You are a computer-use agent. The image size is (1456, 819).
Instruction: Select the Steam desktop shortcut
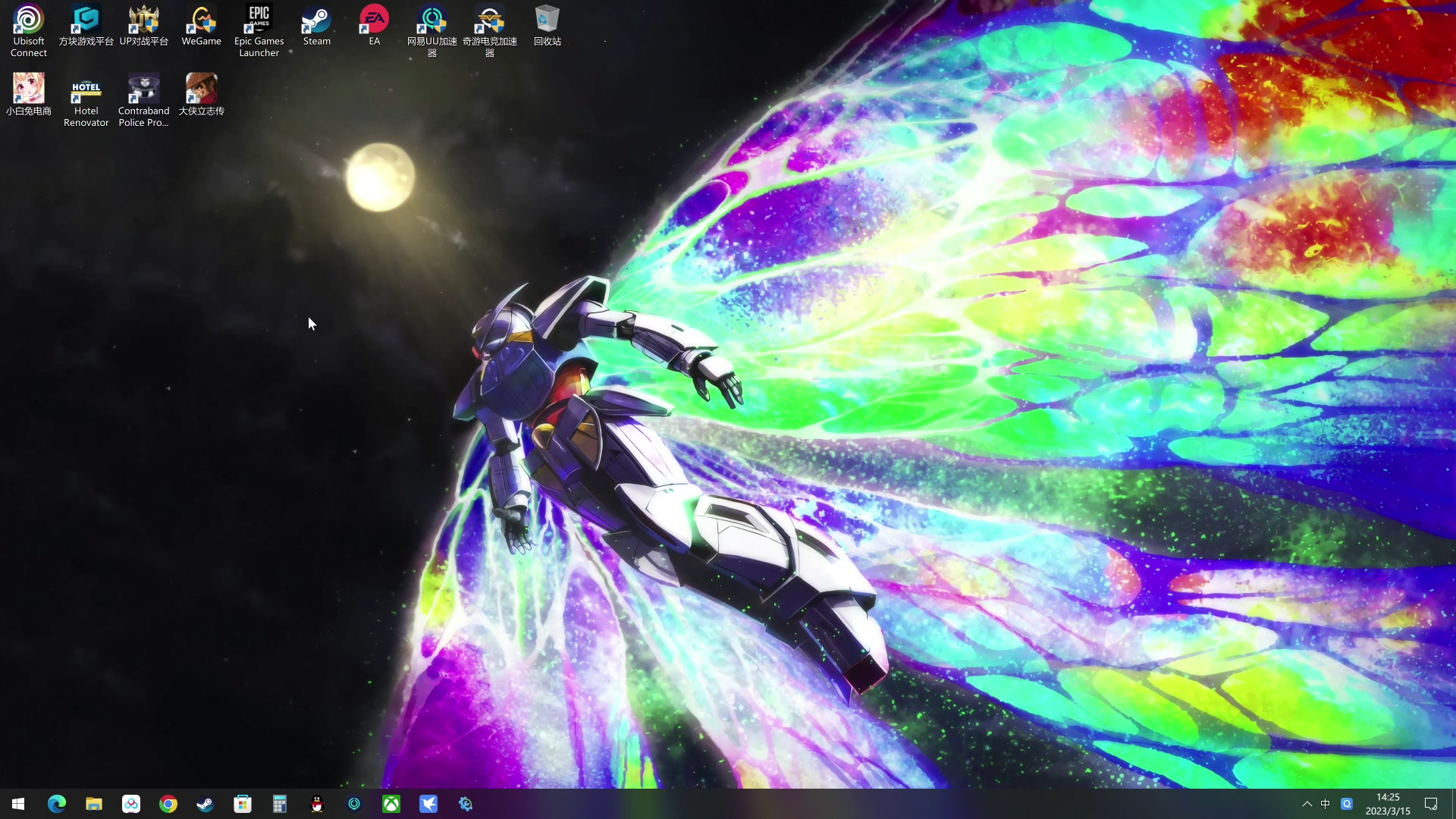click(x=317, y=26)
